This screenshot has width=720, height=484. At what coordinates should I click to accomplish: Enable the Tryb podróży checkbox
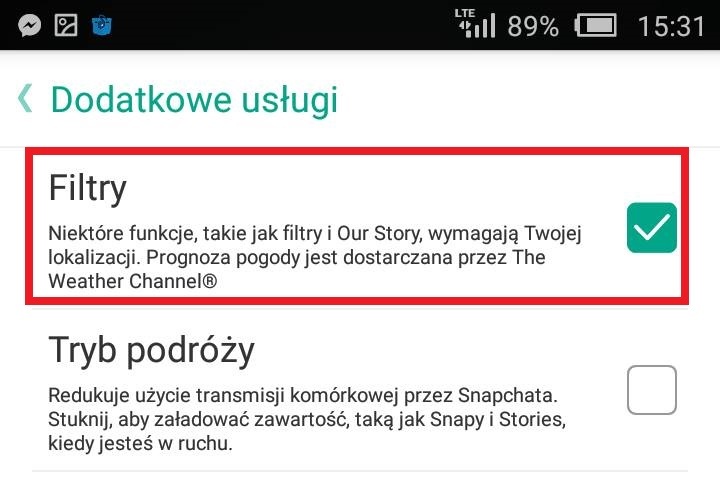point(652,390)
